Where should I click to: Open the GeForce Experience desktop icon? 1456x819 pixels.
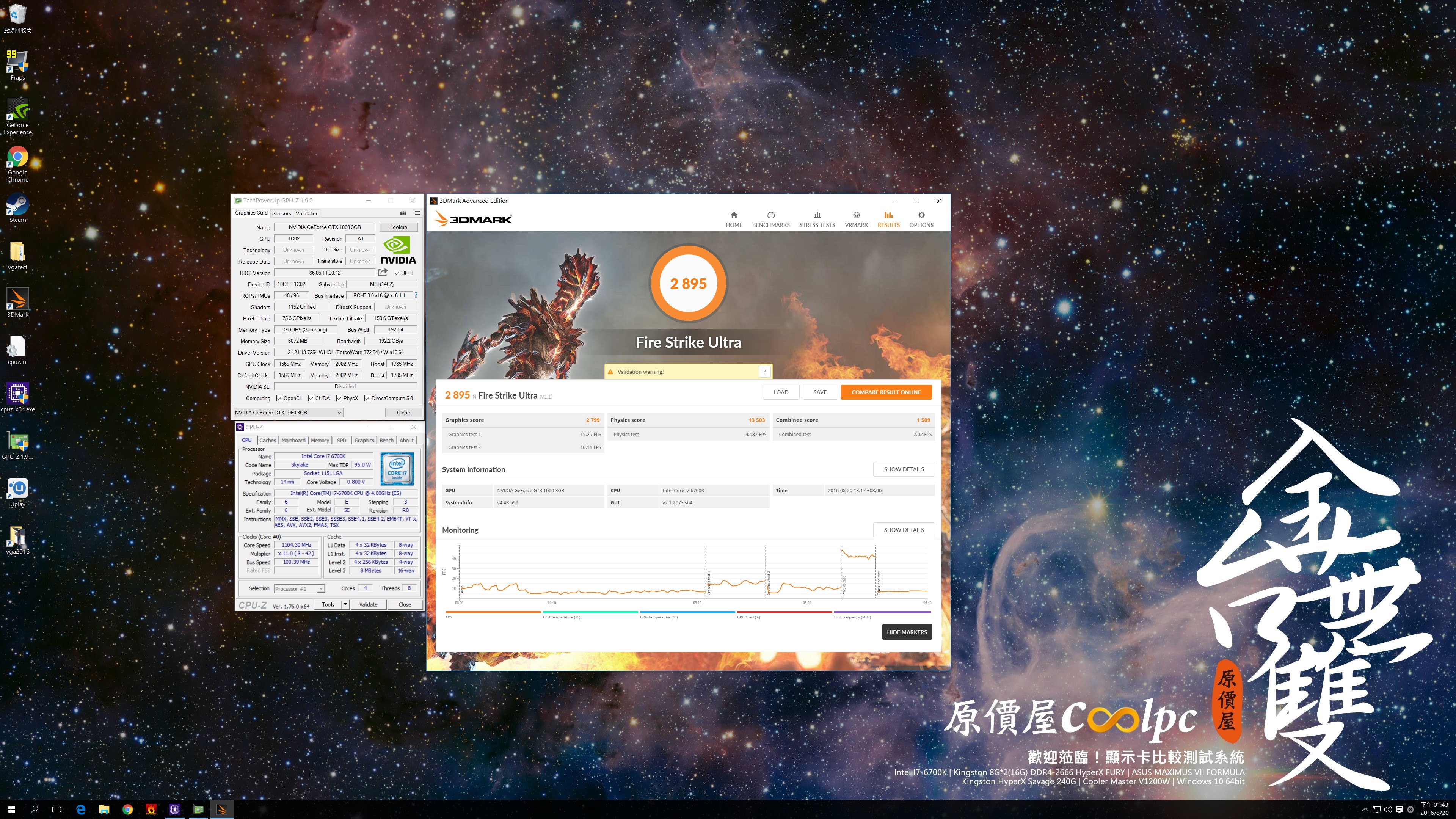(17, 116)
